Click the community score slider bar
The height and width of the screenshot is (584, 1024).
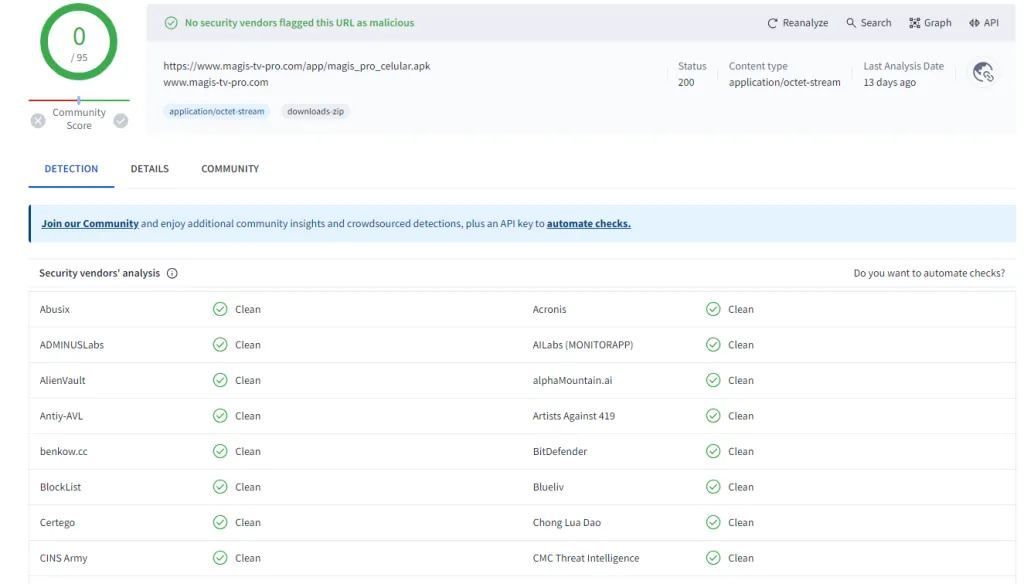click(x=79, y=100)
